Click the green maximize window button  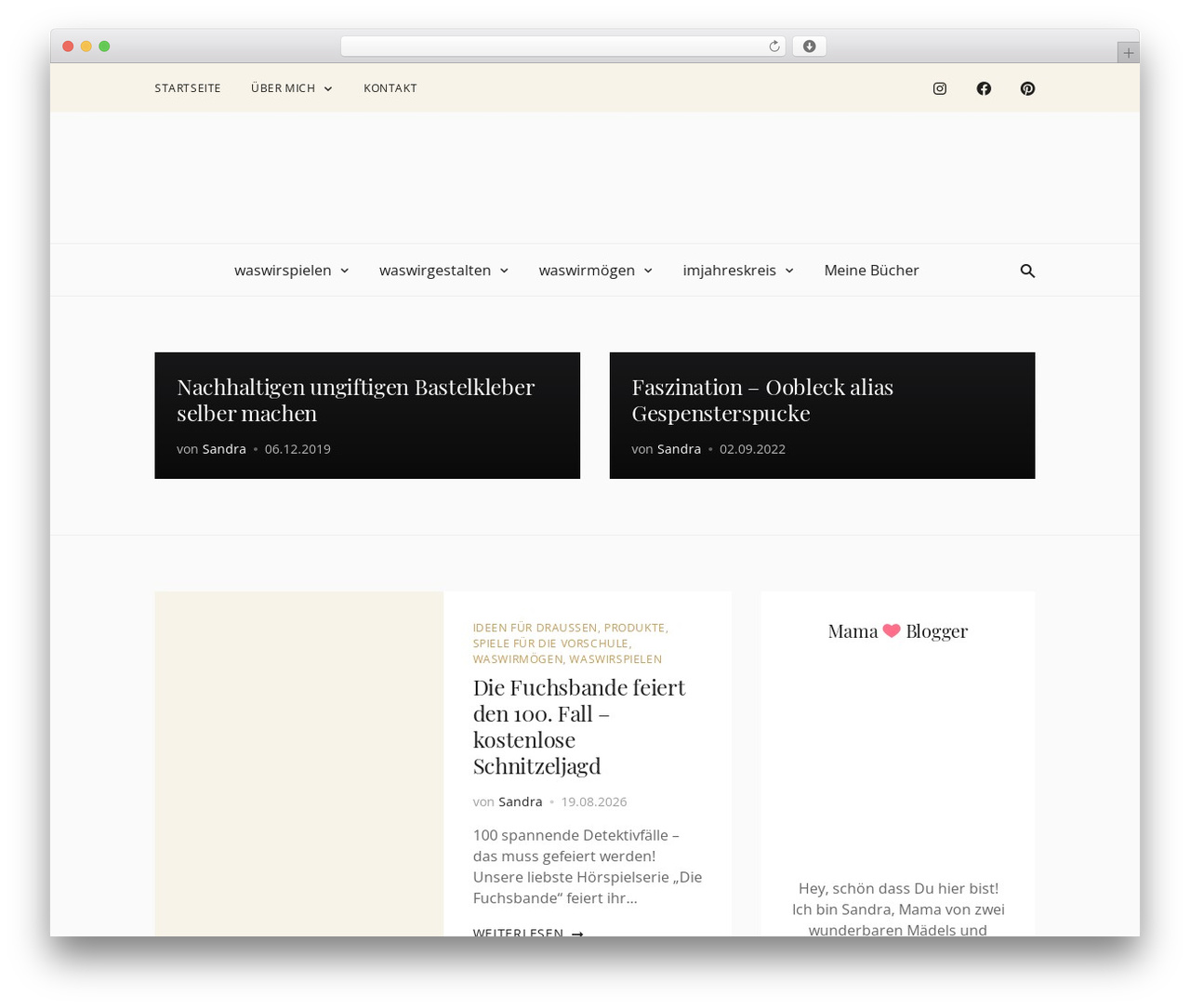point(104,46)
